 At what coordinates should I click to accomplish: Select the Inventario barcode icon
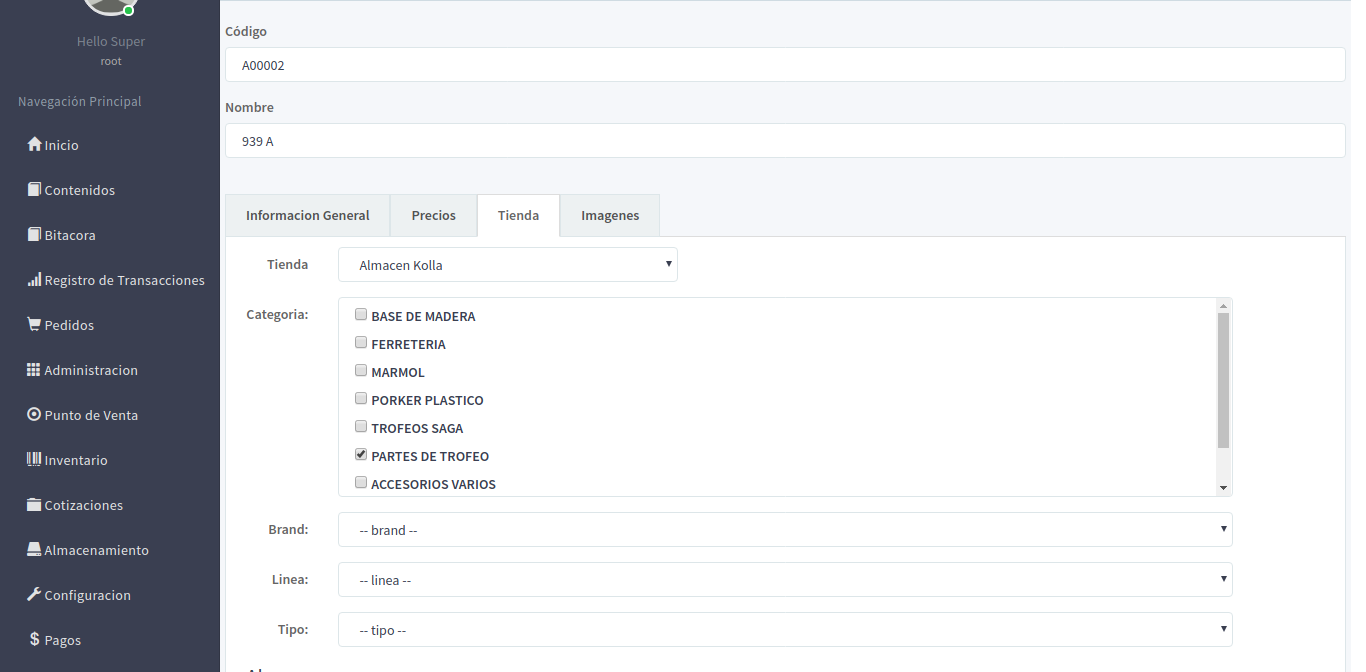pos(34,460)
